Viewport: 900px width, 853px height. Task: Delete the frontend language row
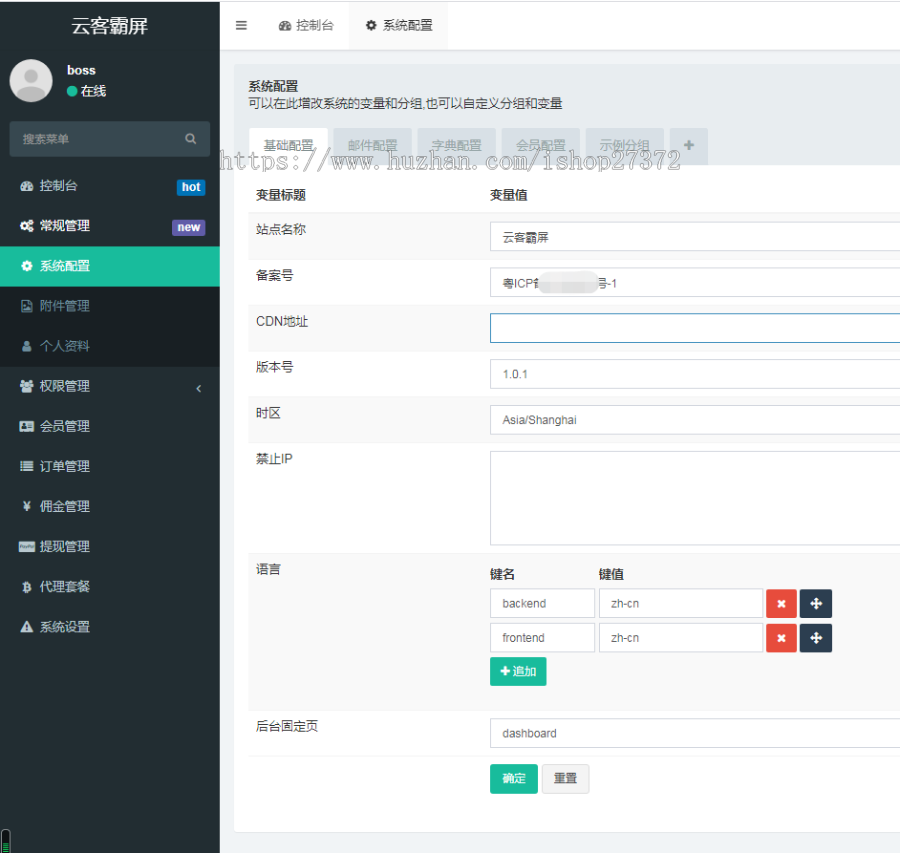[781, 638]
